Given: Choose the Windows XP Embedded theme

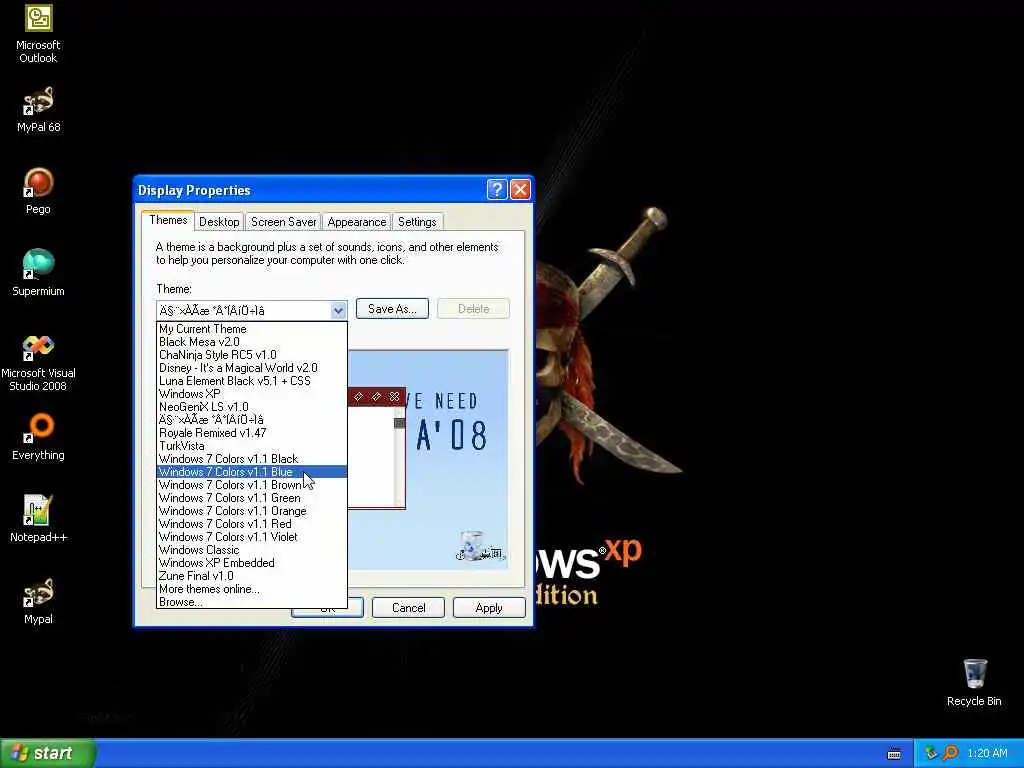Looking at the screenshot, I should pyautogui.click(x=251, y=563).
